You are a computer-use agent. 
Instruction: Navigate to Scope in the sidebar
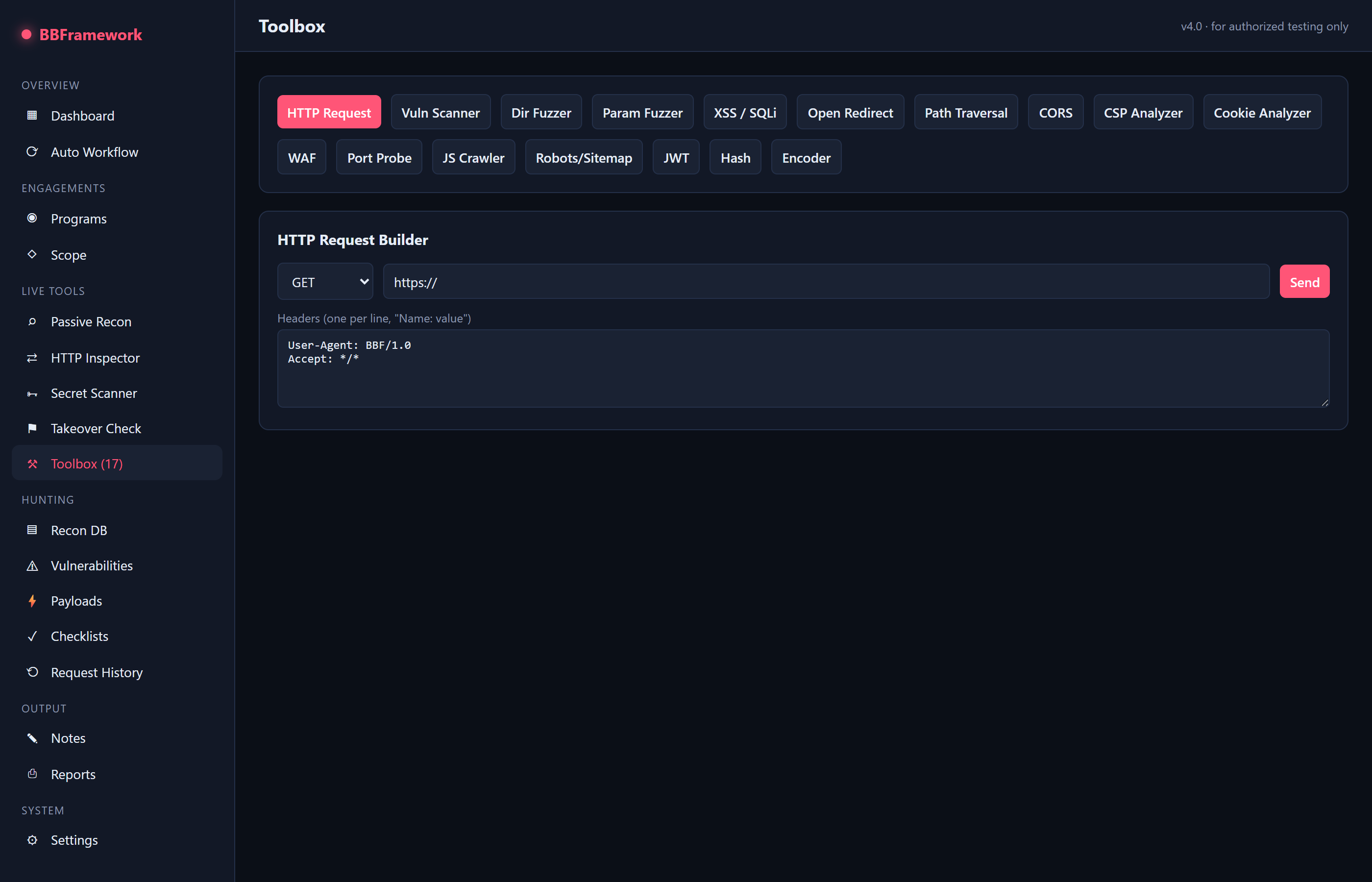pyautogui.click(x=117, y=254)
